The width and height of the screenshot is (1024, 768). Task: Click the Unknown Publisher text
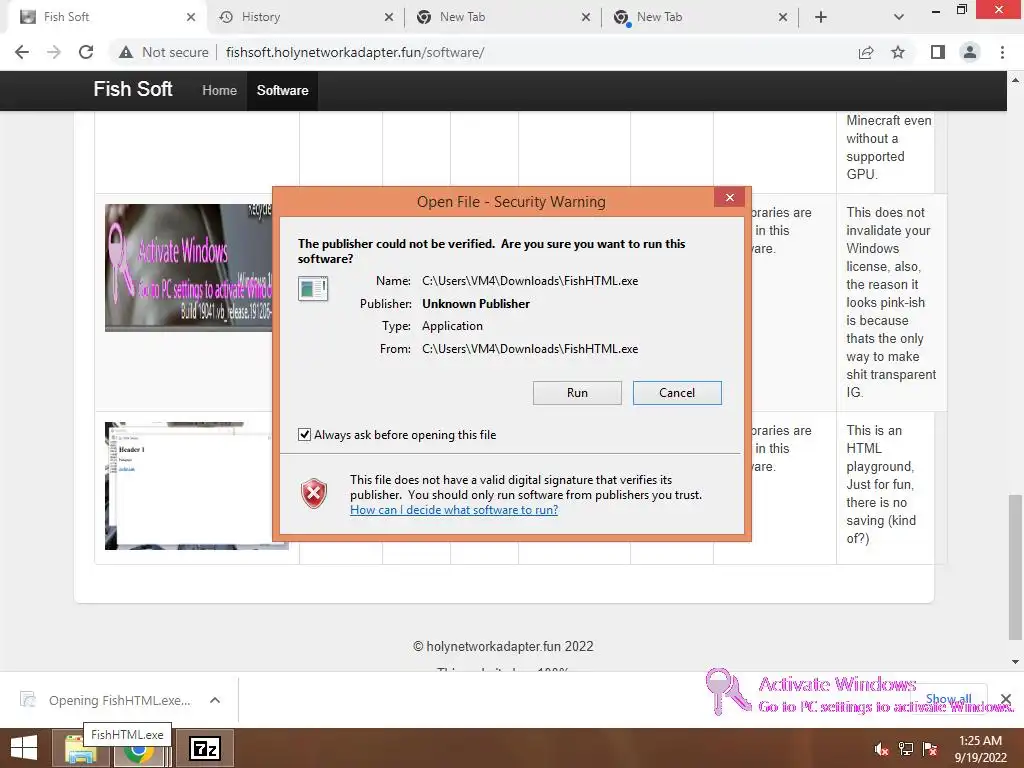475,304
